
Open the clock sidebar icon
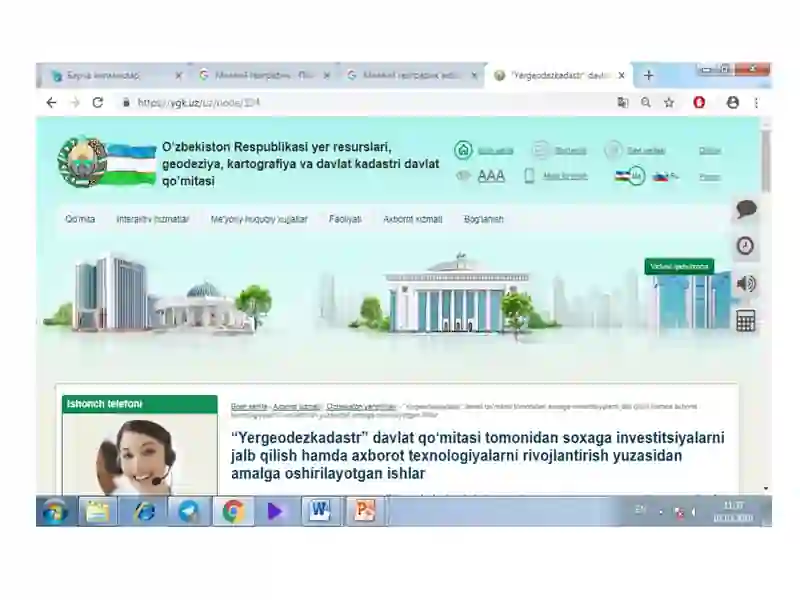click(745, 246)
